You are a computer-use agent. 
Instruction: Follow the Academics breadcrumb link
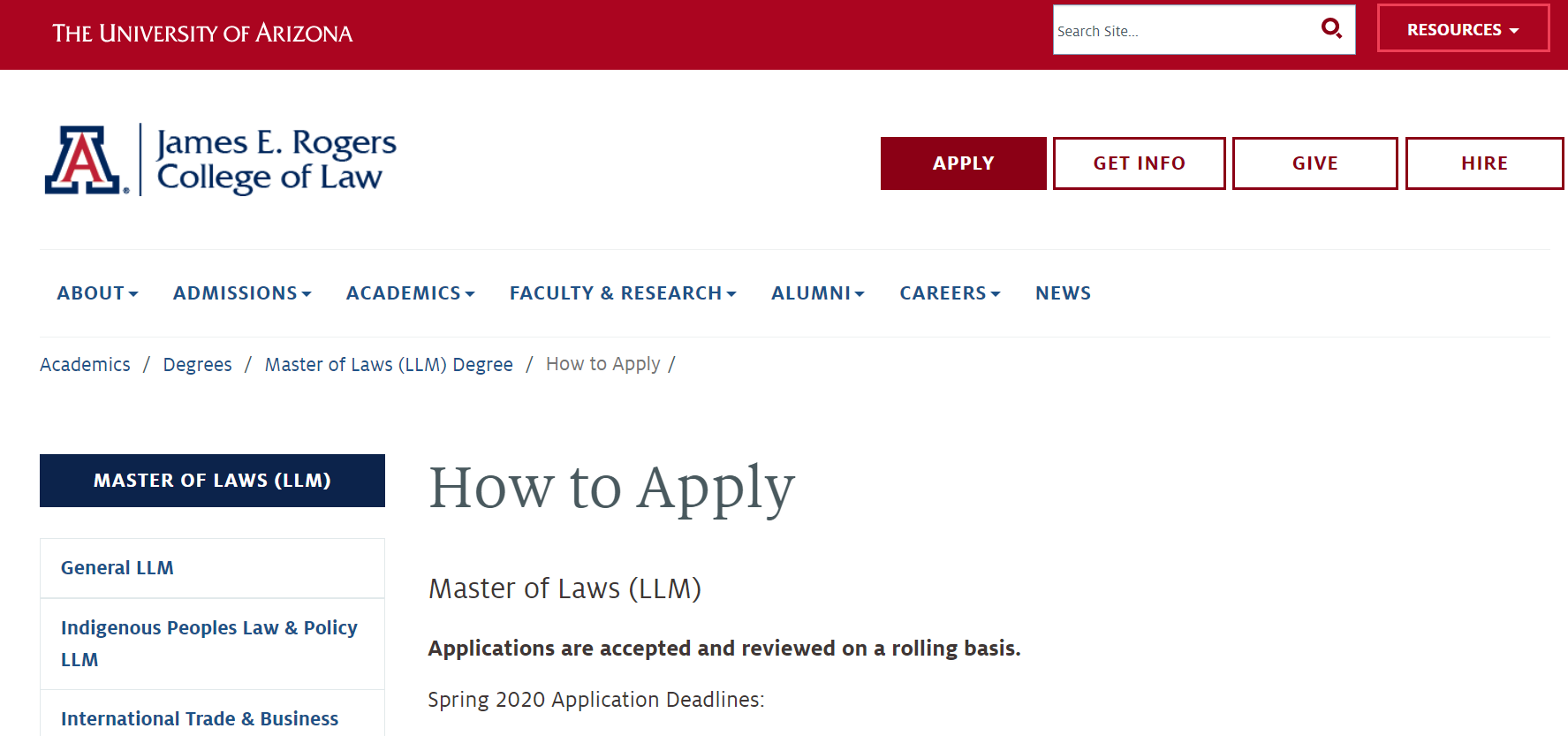pos(85,365)
